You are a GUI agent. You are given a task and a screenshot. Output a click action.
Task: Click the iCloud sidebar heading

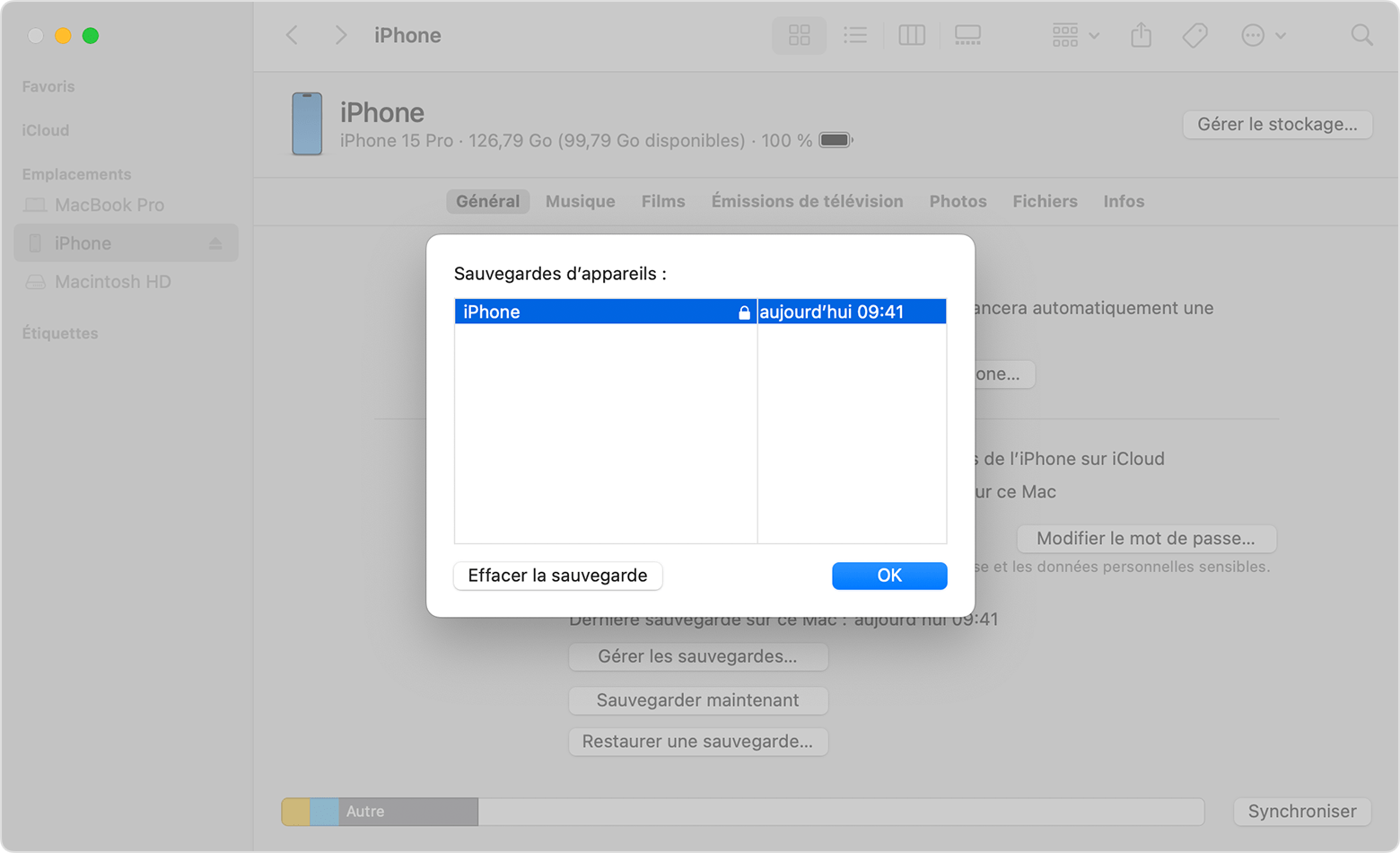46,130
